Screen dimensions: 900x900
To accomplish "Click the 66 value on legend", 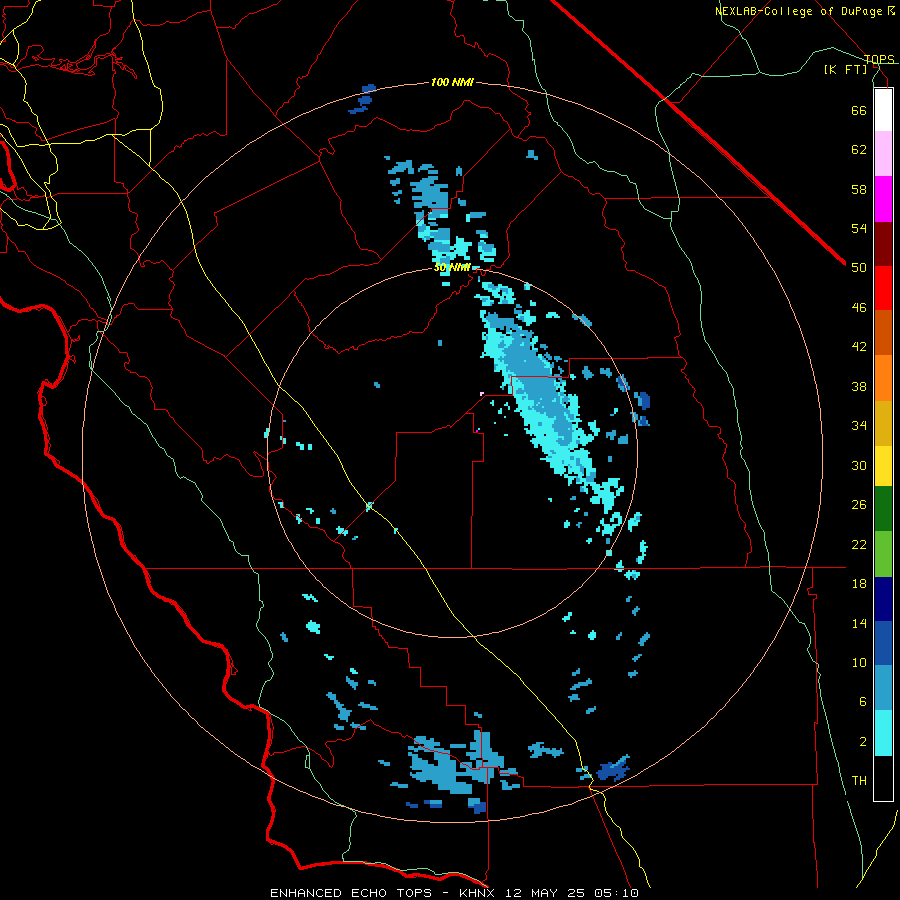I will pyautogui.click(x=859, y=110).
